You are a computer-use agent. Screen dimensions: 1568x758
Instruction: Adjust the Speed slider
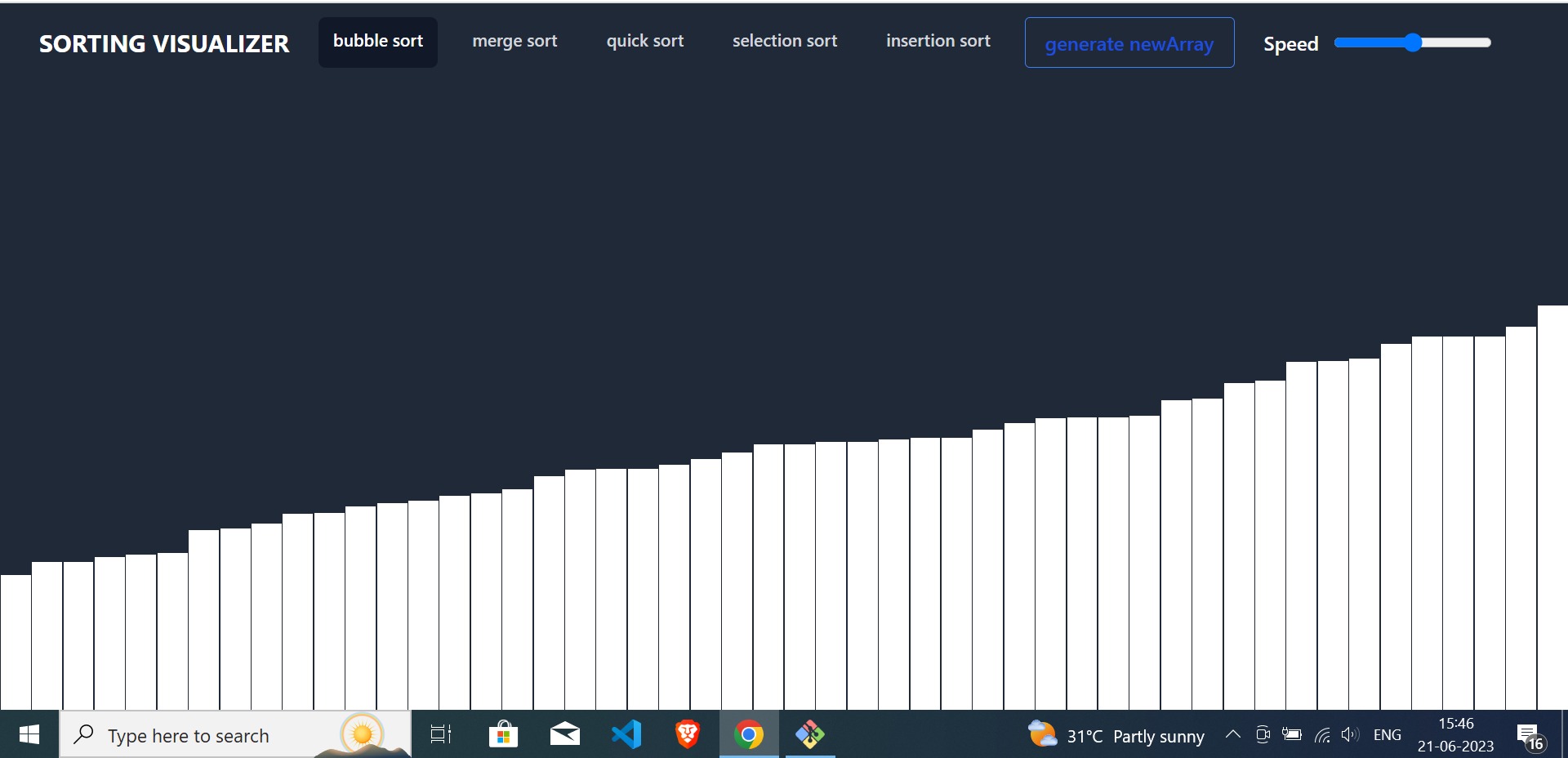1412,42
